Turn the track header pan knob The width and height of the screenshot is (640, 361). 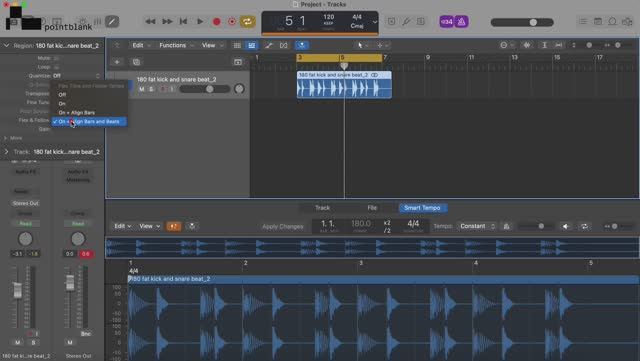[x=239, y=89]
